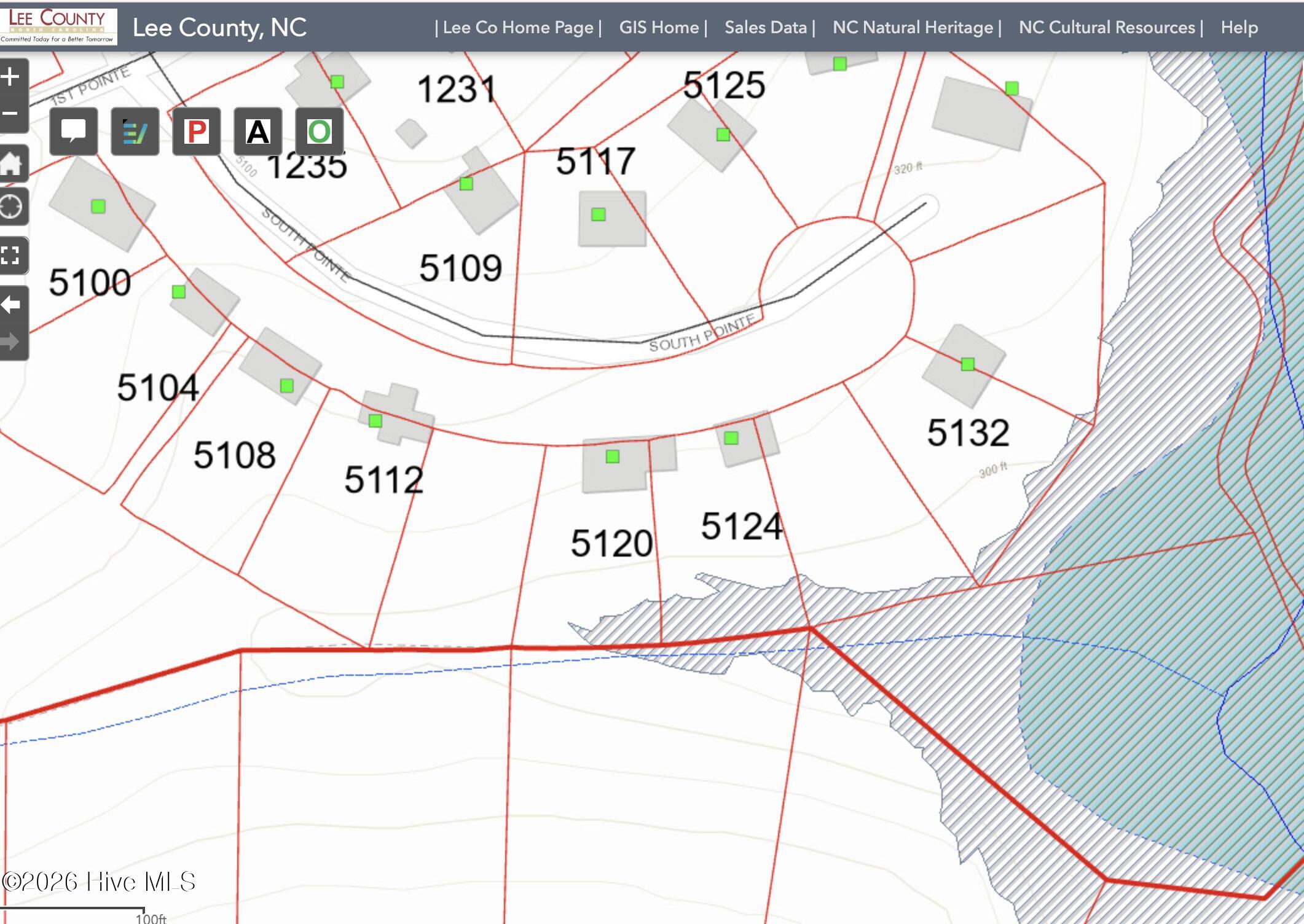The height and width of the screenshot is (924, 1304).
Task: Activate the locate me crosshair tool
Action: (x=10, y=206)
